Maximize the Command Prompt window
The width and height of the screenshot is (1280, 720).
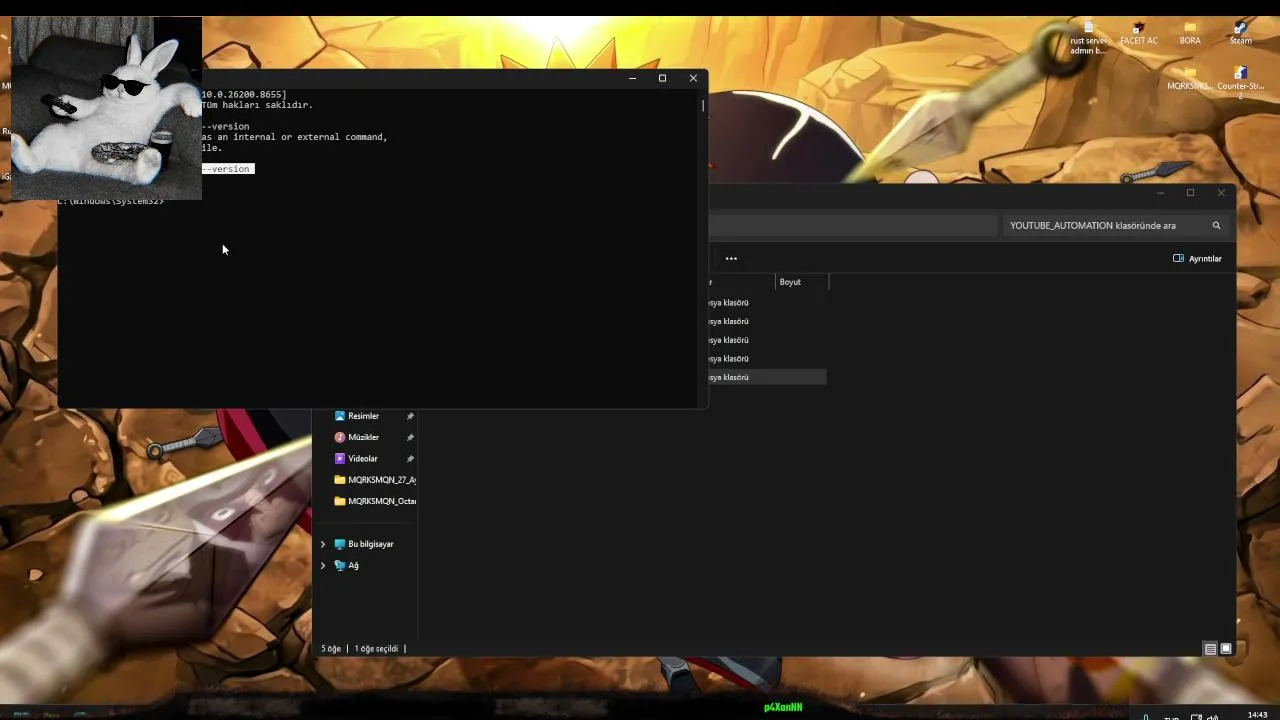(662, 78)
